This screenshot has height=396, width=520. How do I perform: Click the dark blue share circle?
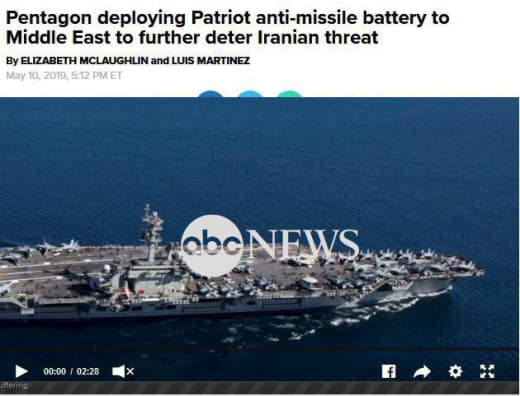click(210, 94)
